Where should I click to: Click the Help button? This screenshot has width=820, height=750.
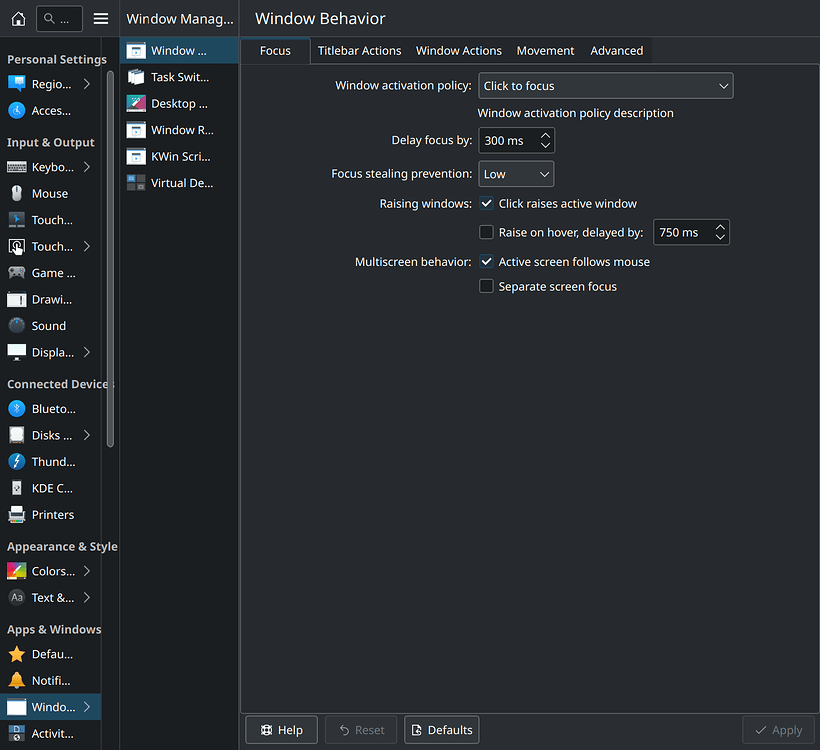[x=281, y=730]
